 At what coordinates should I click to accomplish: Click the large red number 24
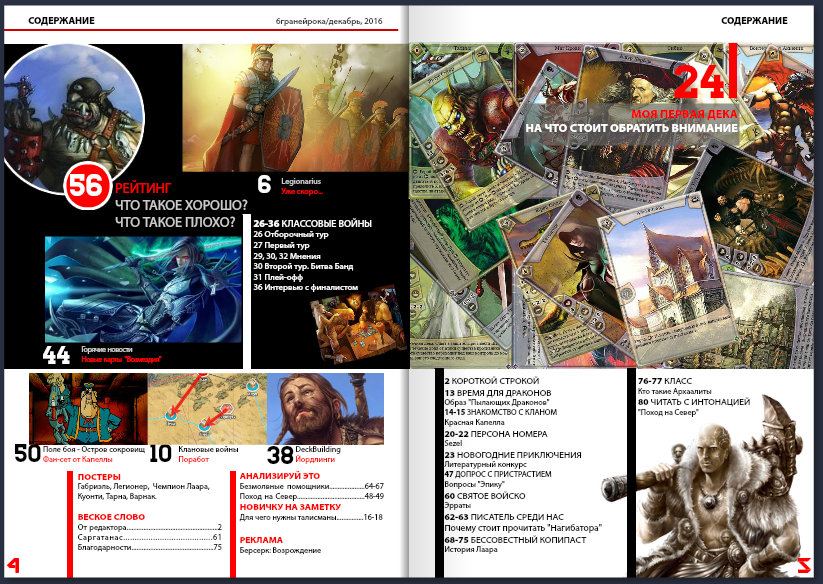699,81
